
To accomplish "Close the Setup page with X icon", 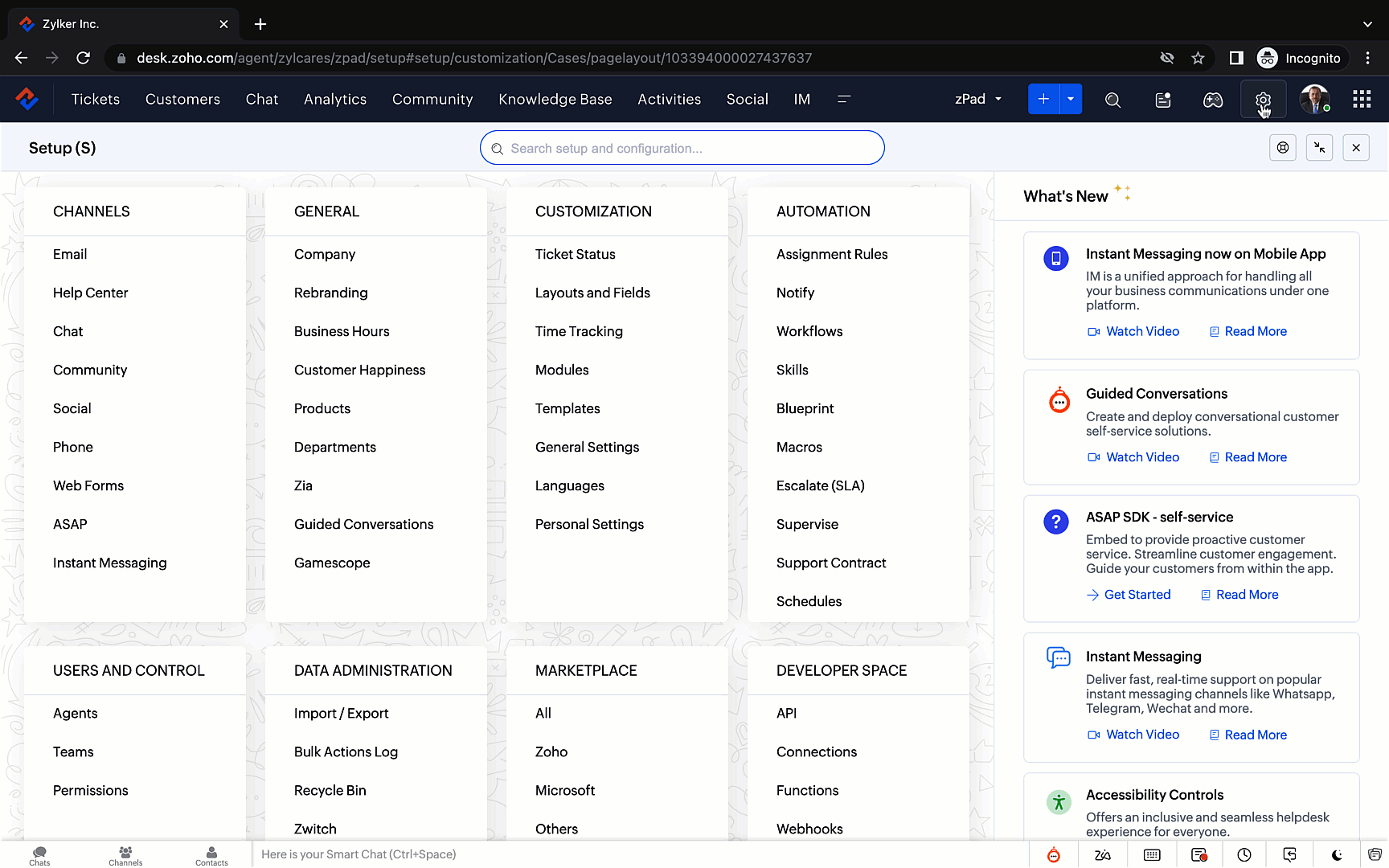I will coord(1356,148).
